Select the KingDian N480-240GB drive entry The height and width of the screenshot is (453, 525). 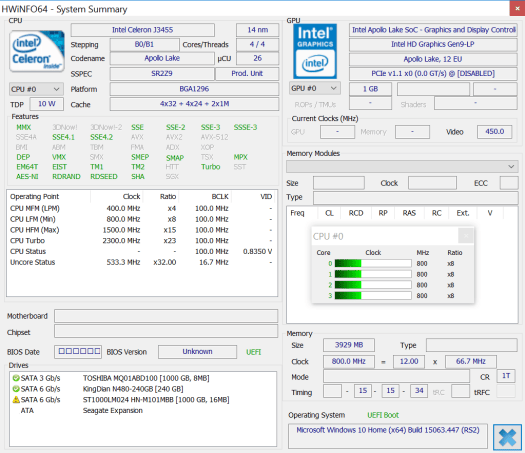click(x=143, y=389)
